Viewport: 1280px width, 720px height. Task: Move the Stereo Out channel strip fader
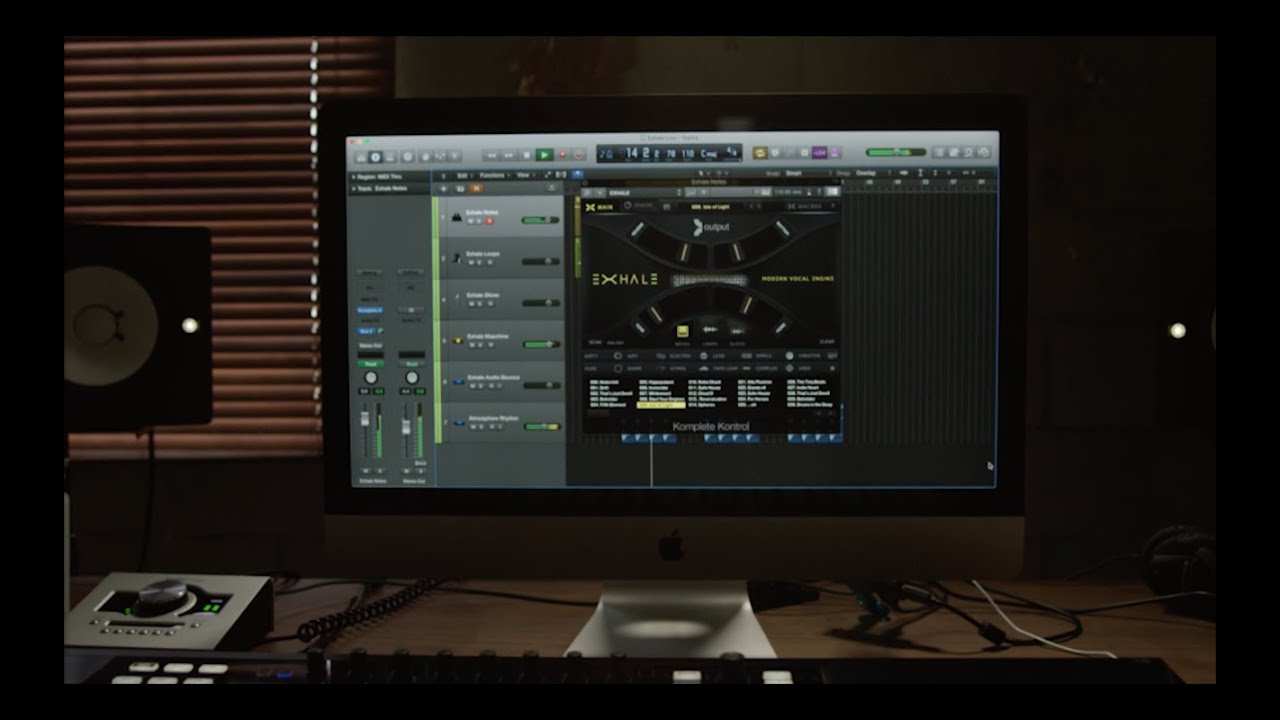(406, 428)
